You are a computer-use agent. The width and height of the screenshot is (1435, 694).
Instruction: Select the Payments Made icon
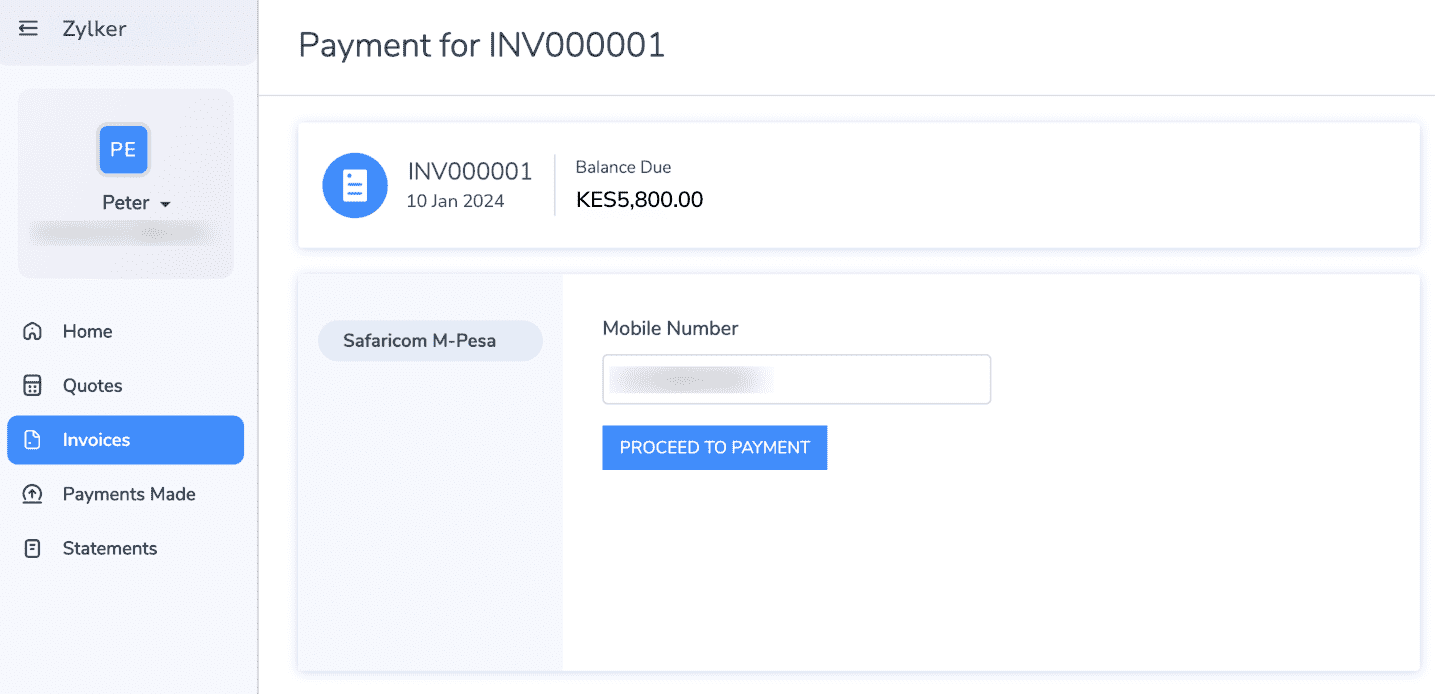[31, 493]
